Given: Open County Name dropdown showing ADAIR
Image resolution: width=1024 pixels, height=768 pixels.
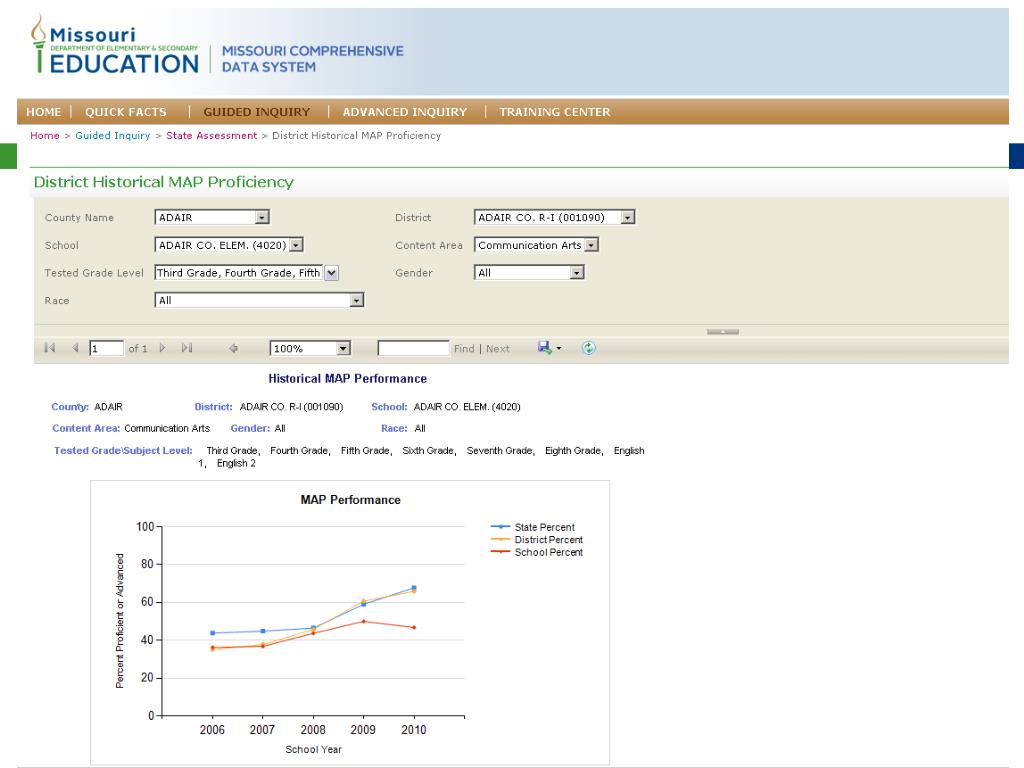Looking at the screenshot, I should [x=212, y=217].
